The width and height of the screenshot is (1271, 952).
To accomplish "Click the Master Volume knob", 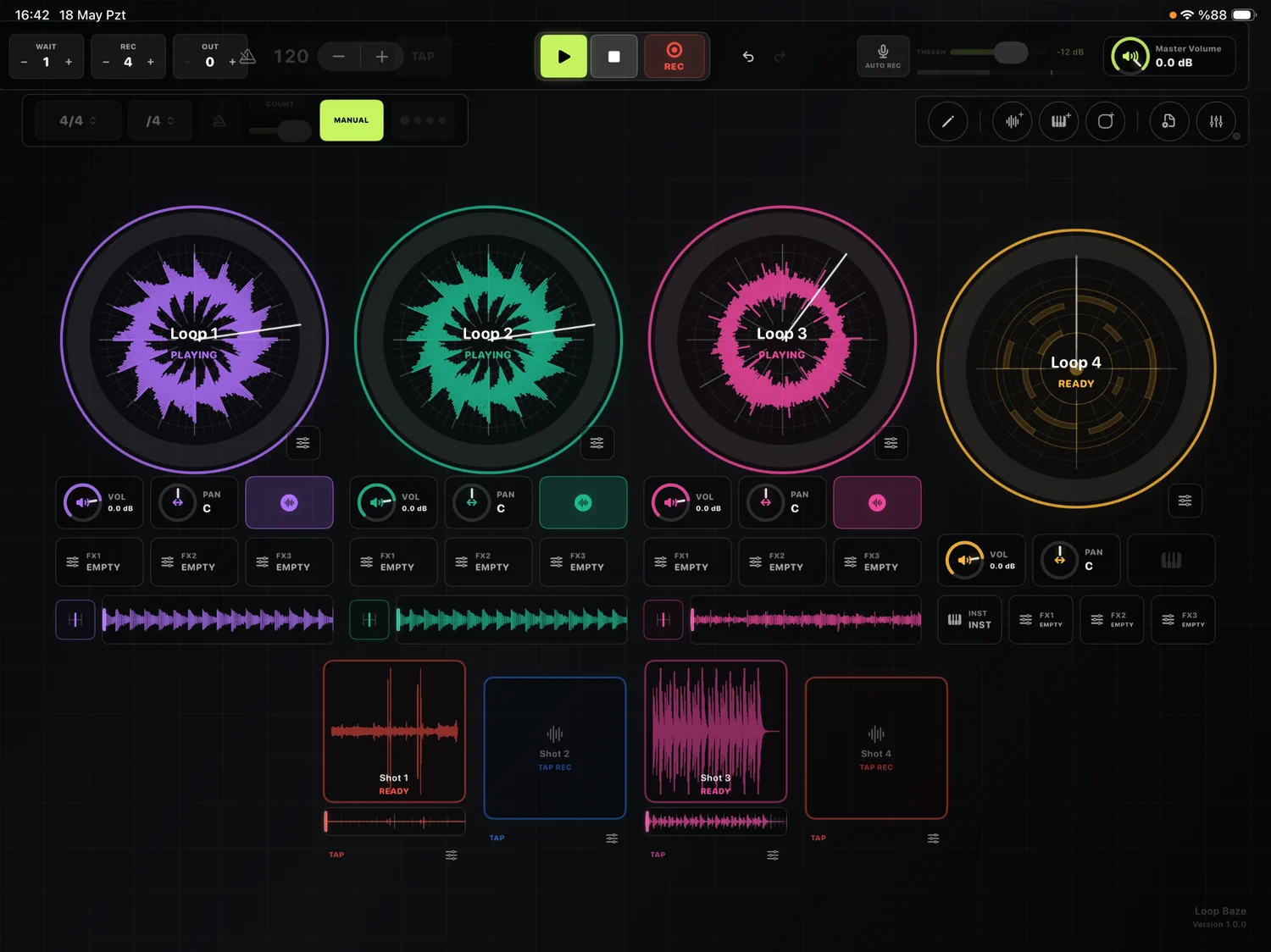I will [1130, 57].
